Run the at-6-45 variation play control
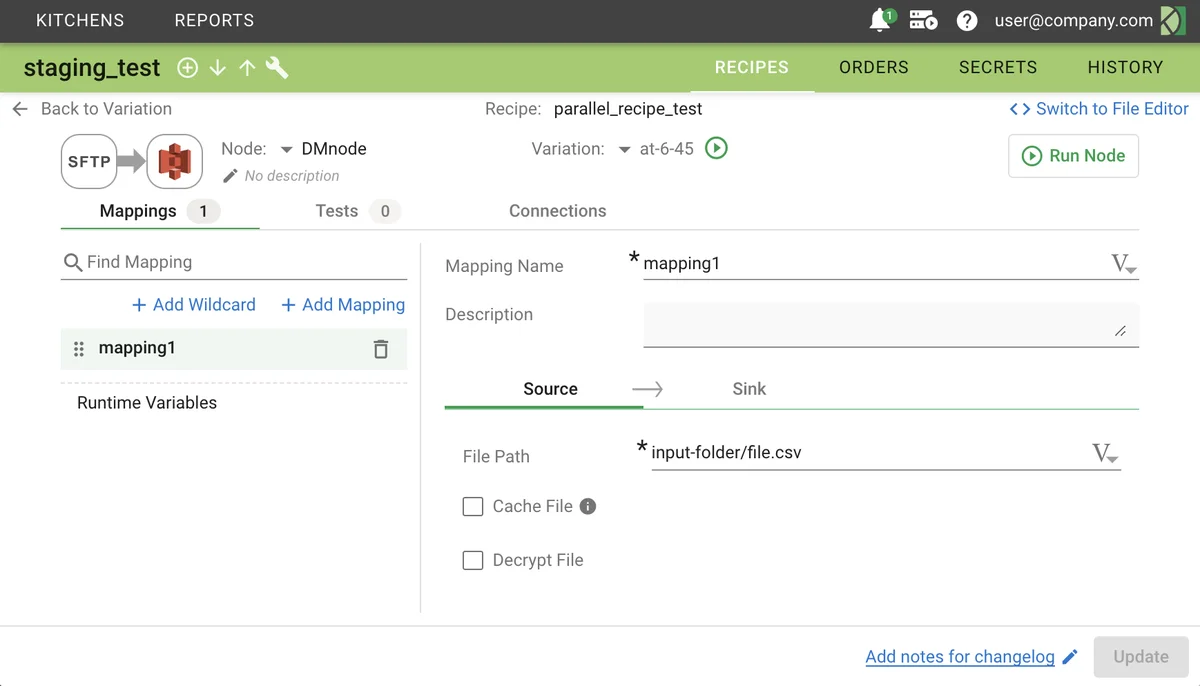 [x=715, y=147]
